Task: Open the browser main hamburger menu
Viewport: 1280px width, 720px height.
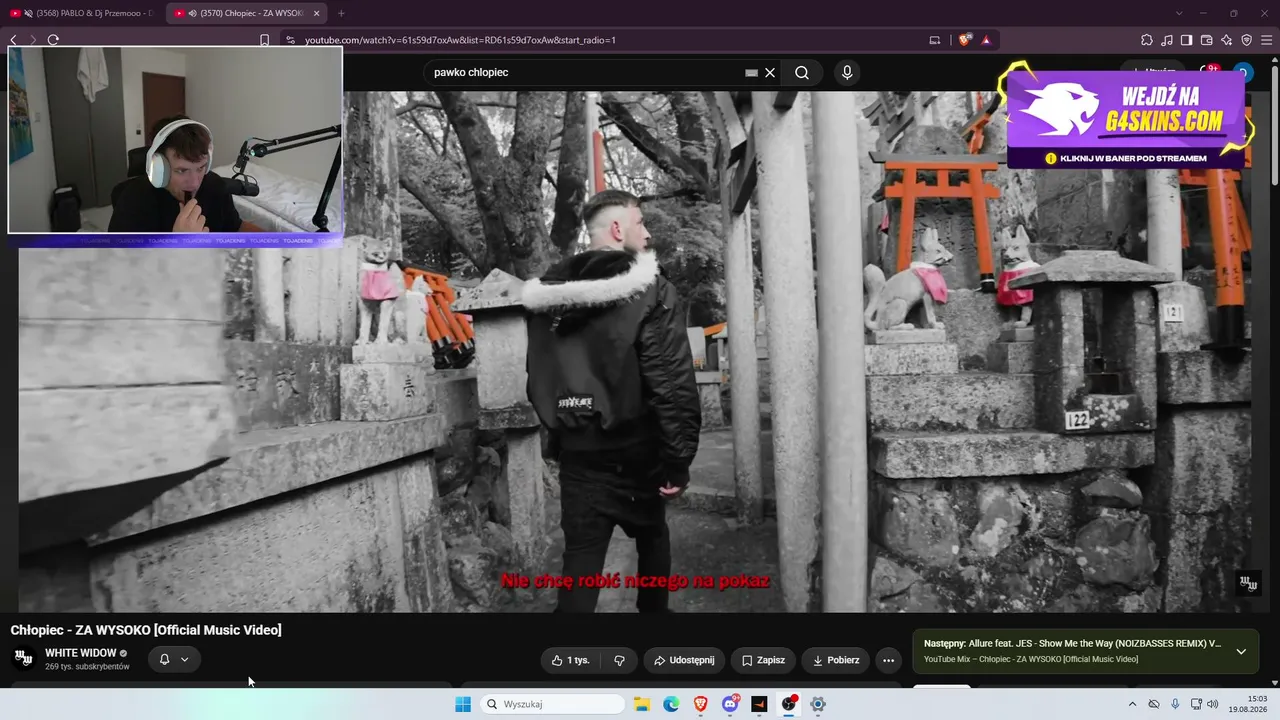Action: pyautogui.click(x=1267, y=40)
